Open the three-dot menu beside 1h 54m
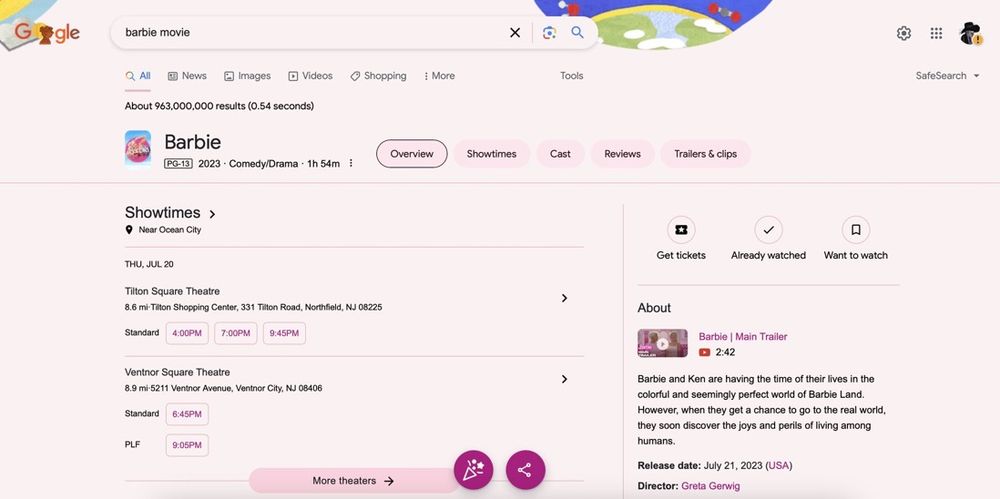1000x499 pixels. [351, 163]
